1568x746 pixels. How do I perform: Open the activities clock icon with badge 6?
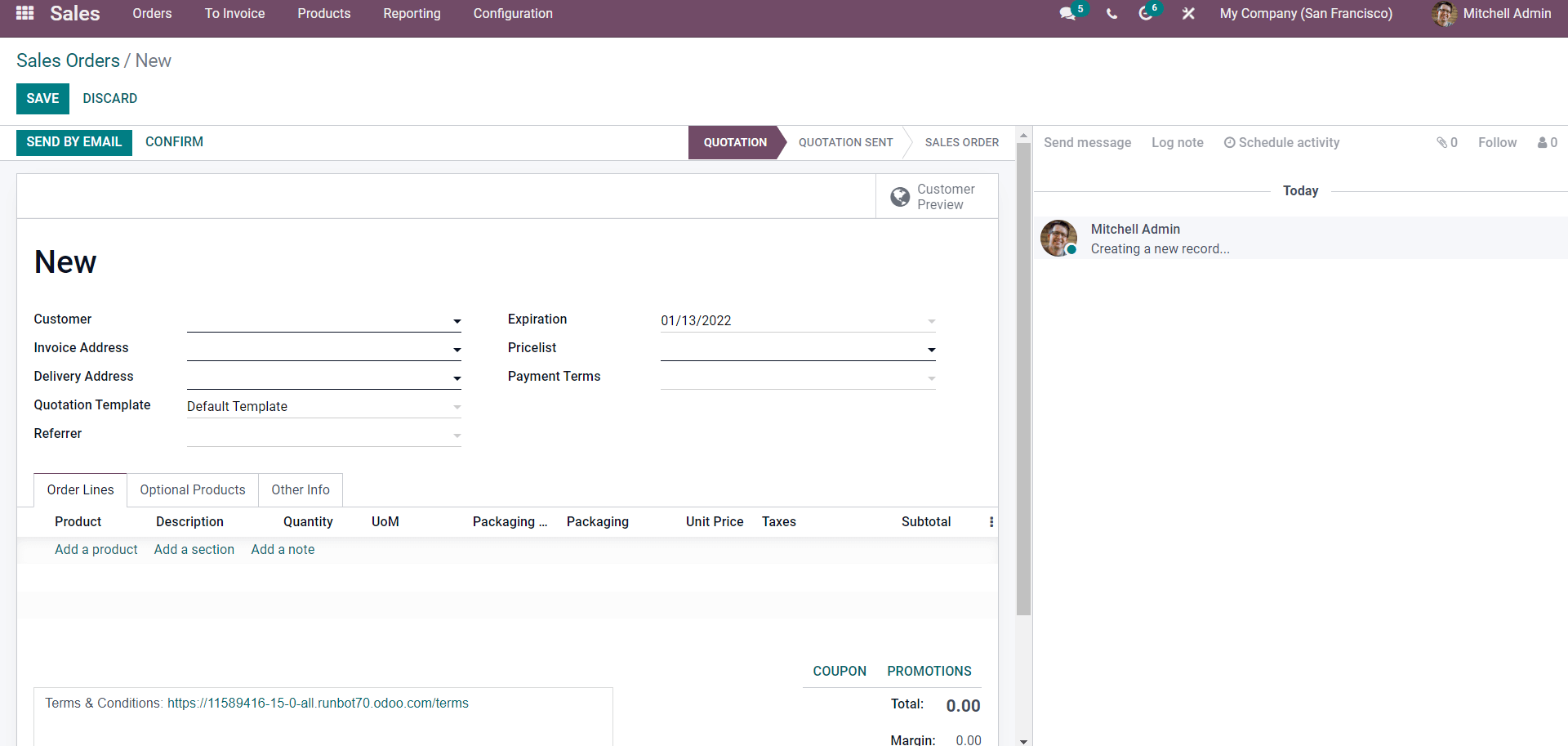[1146, 14]
